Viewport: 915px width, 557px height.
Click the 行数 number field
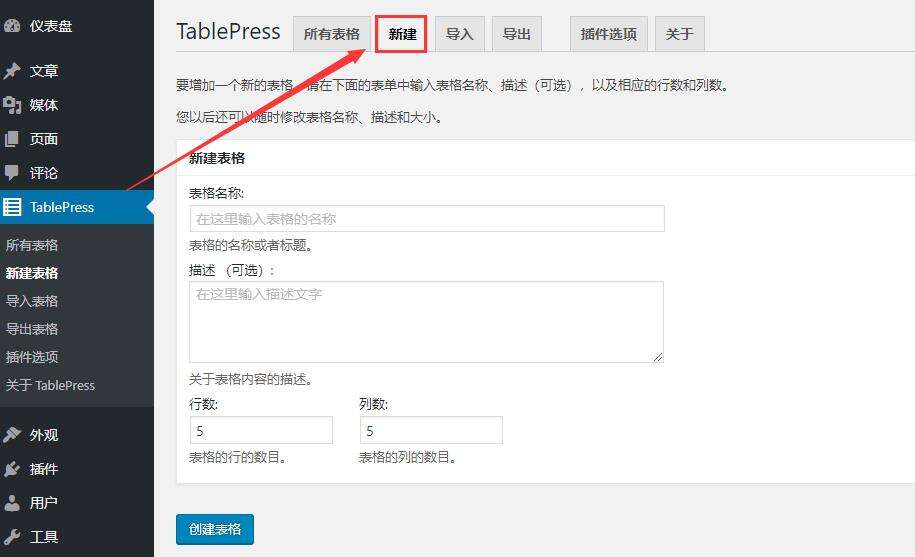261,430
